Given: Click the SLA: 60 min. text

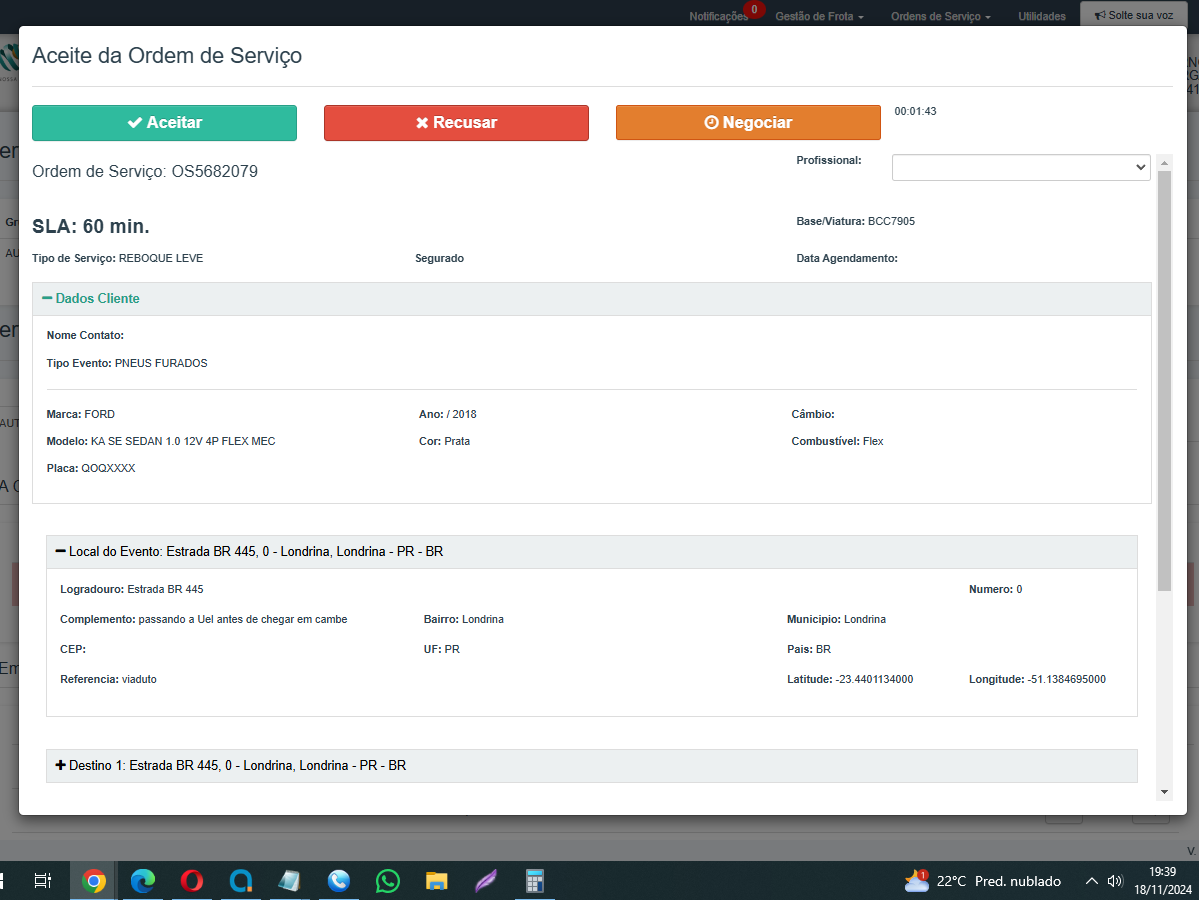Looking at the screenshot, I should 90,226.
